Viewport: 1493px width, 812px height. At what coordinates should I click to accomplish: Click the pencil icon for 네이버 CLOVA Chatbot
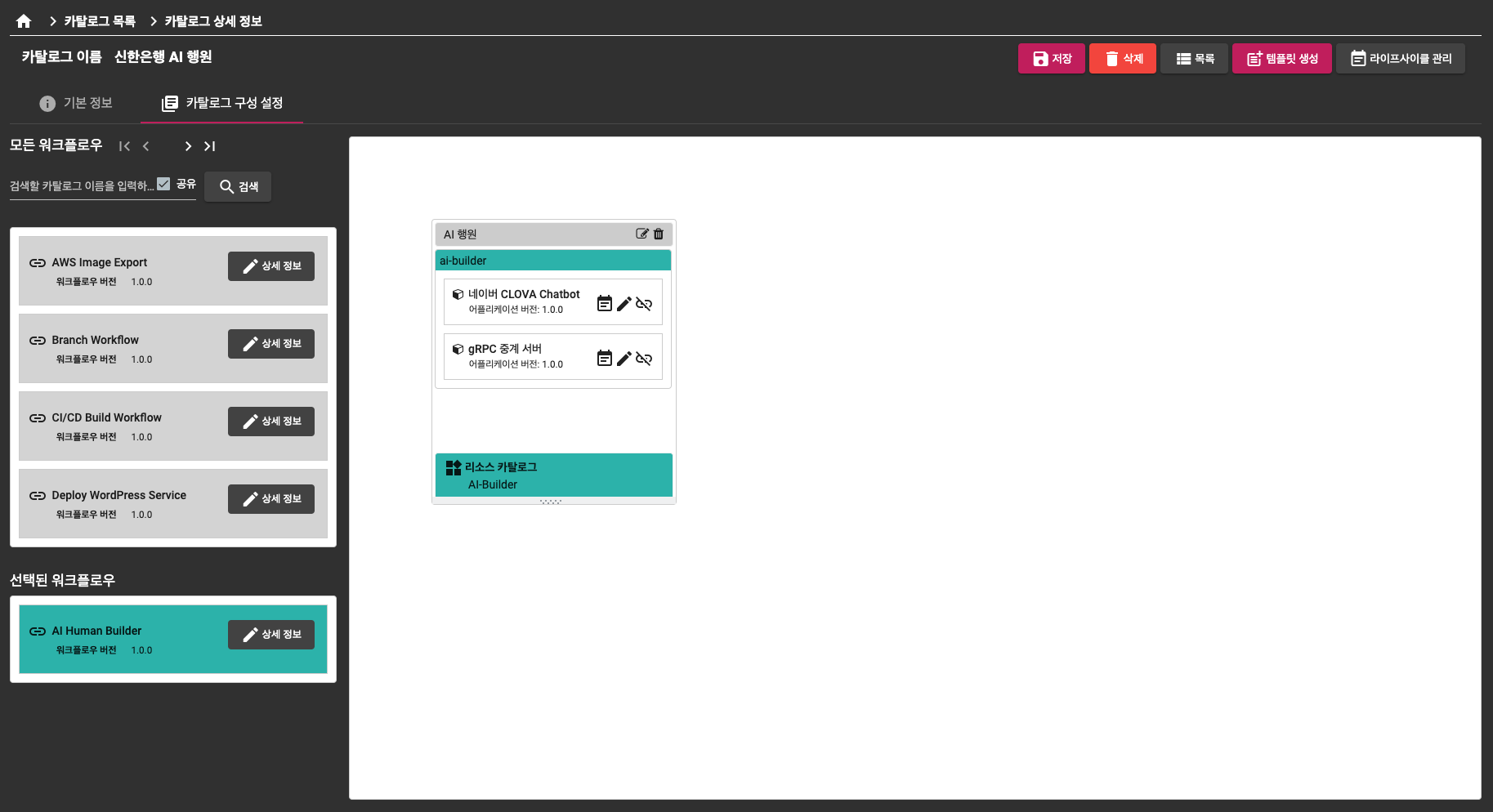624,304
